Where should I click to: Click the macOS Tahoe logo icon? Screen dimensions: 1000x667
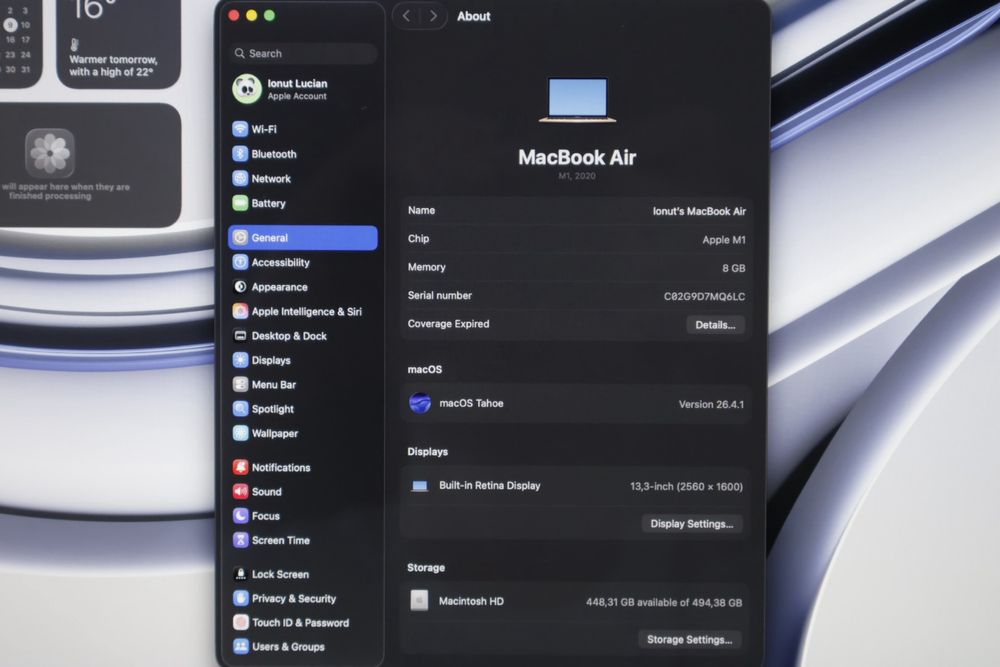coord(420,403)
